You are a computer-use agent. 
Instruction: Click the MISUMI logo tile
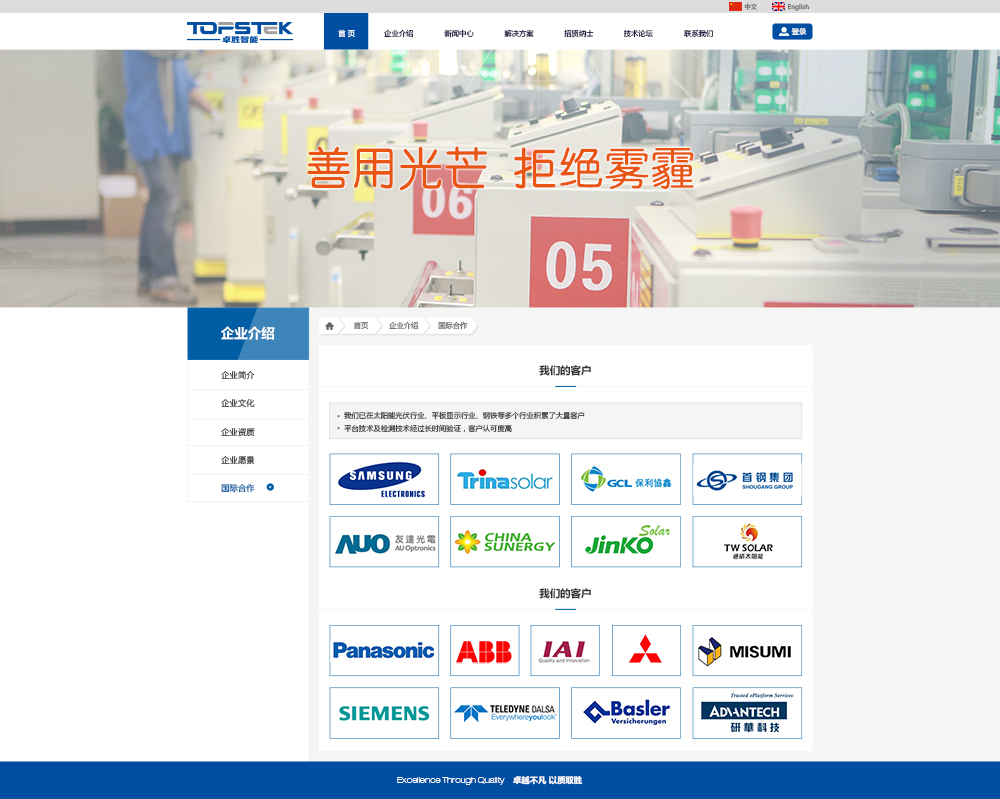(x=747, y=650)
